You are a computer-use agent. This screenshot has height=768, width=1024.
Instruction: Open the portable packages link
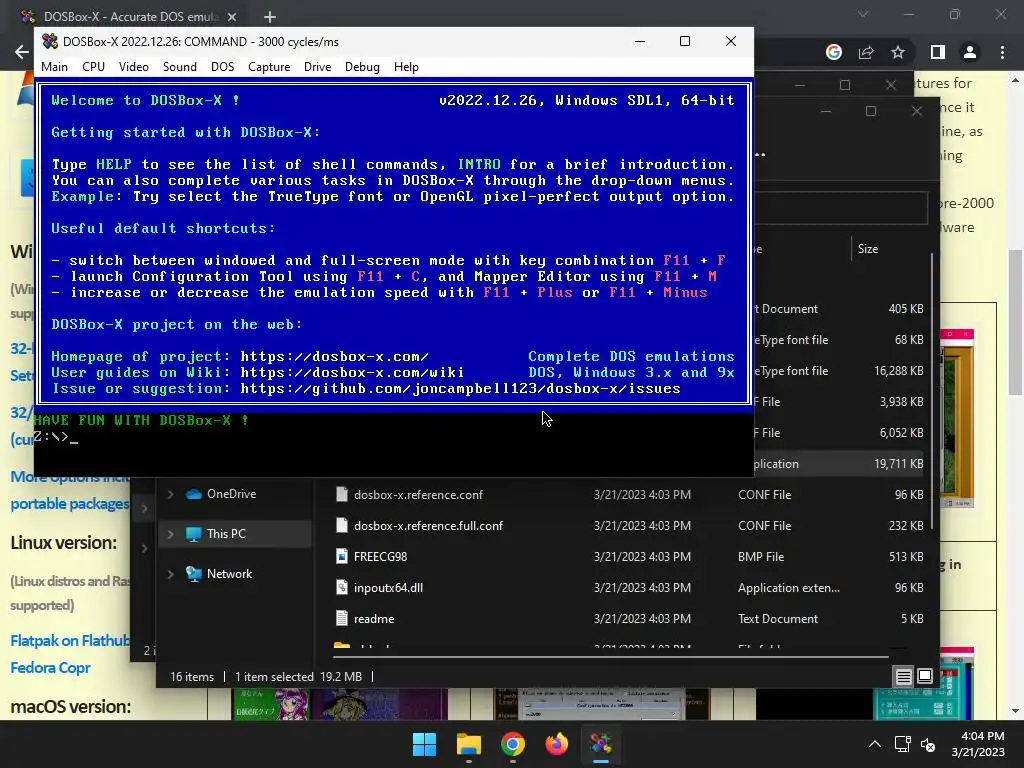click(70, 504)
